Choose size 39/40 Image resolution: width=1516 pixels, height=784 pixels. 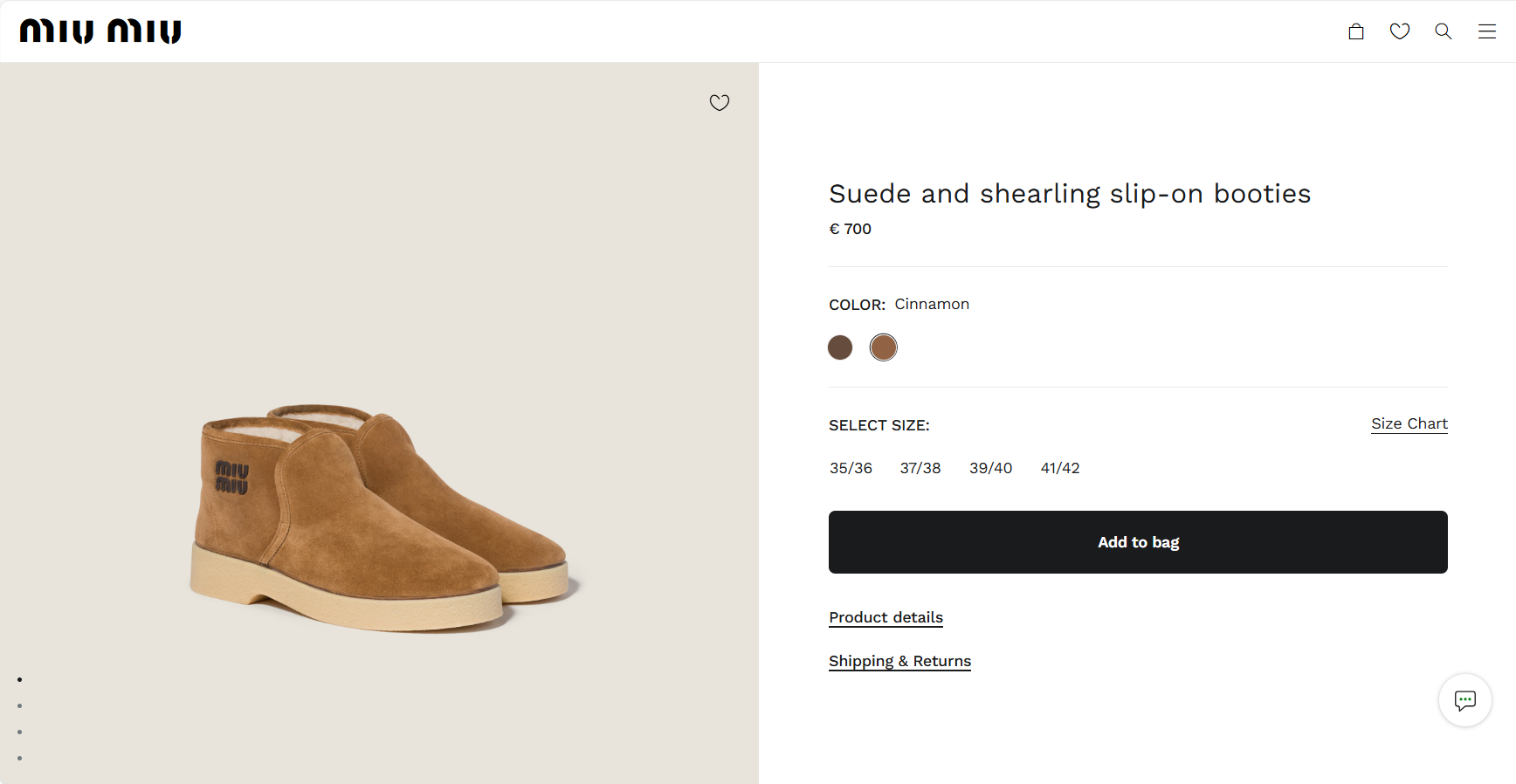coord(990,468)
